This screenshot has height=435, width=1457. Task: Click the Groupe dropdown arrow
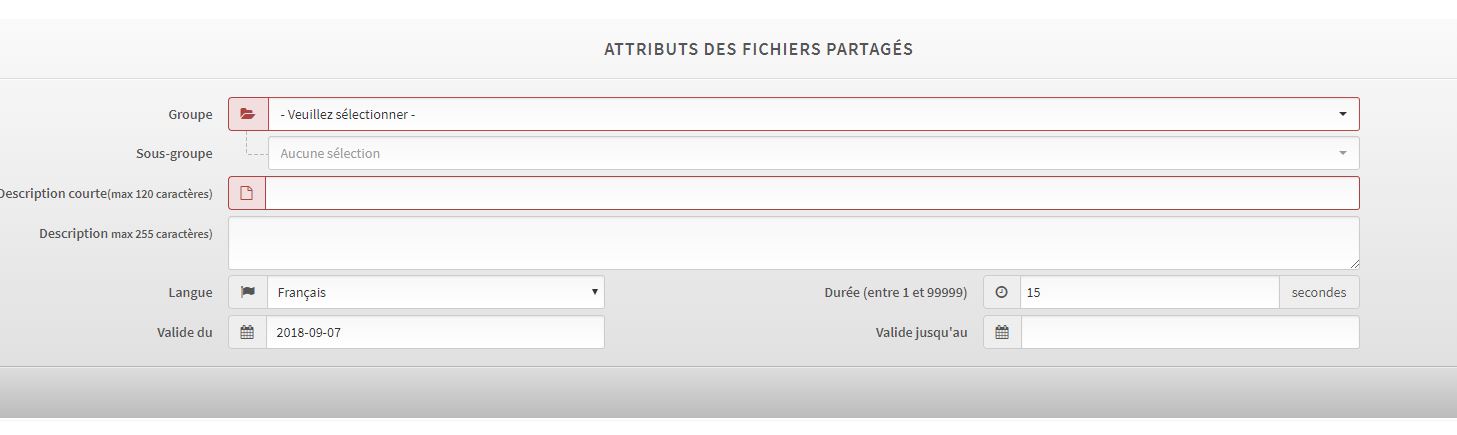[x=1343, y=114]
